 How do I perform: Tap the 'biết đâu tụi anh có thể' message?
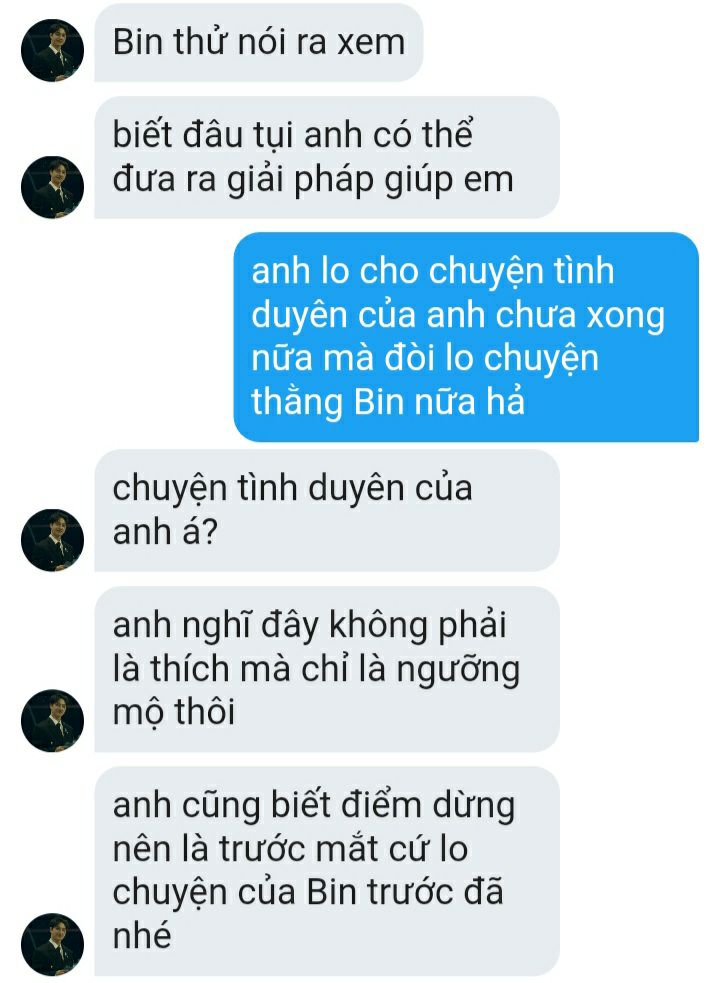[x=327, y=157]
